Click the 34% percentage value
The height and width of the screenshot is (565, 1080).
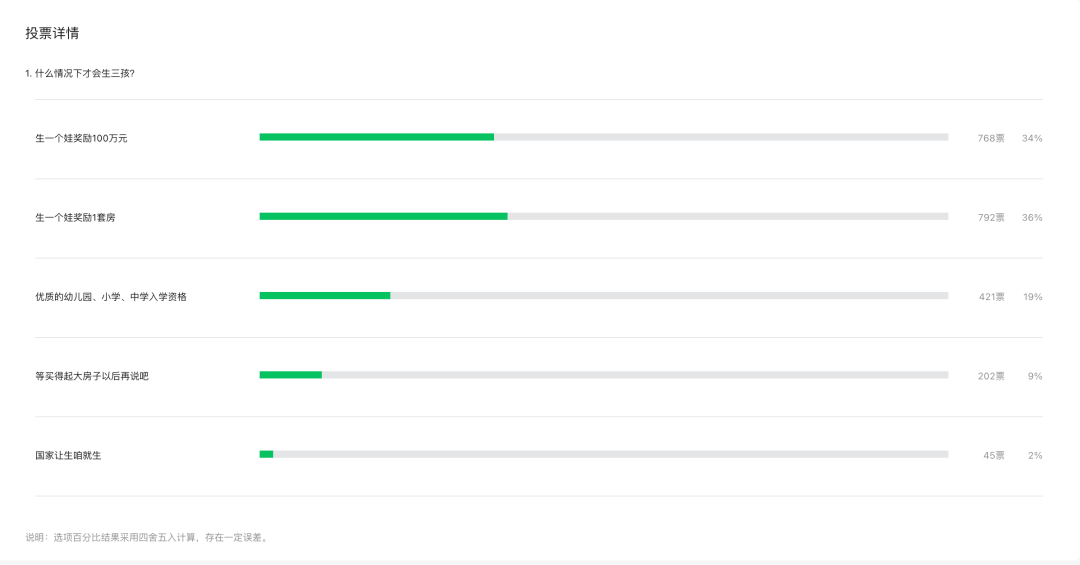click(1032, 138)
